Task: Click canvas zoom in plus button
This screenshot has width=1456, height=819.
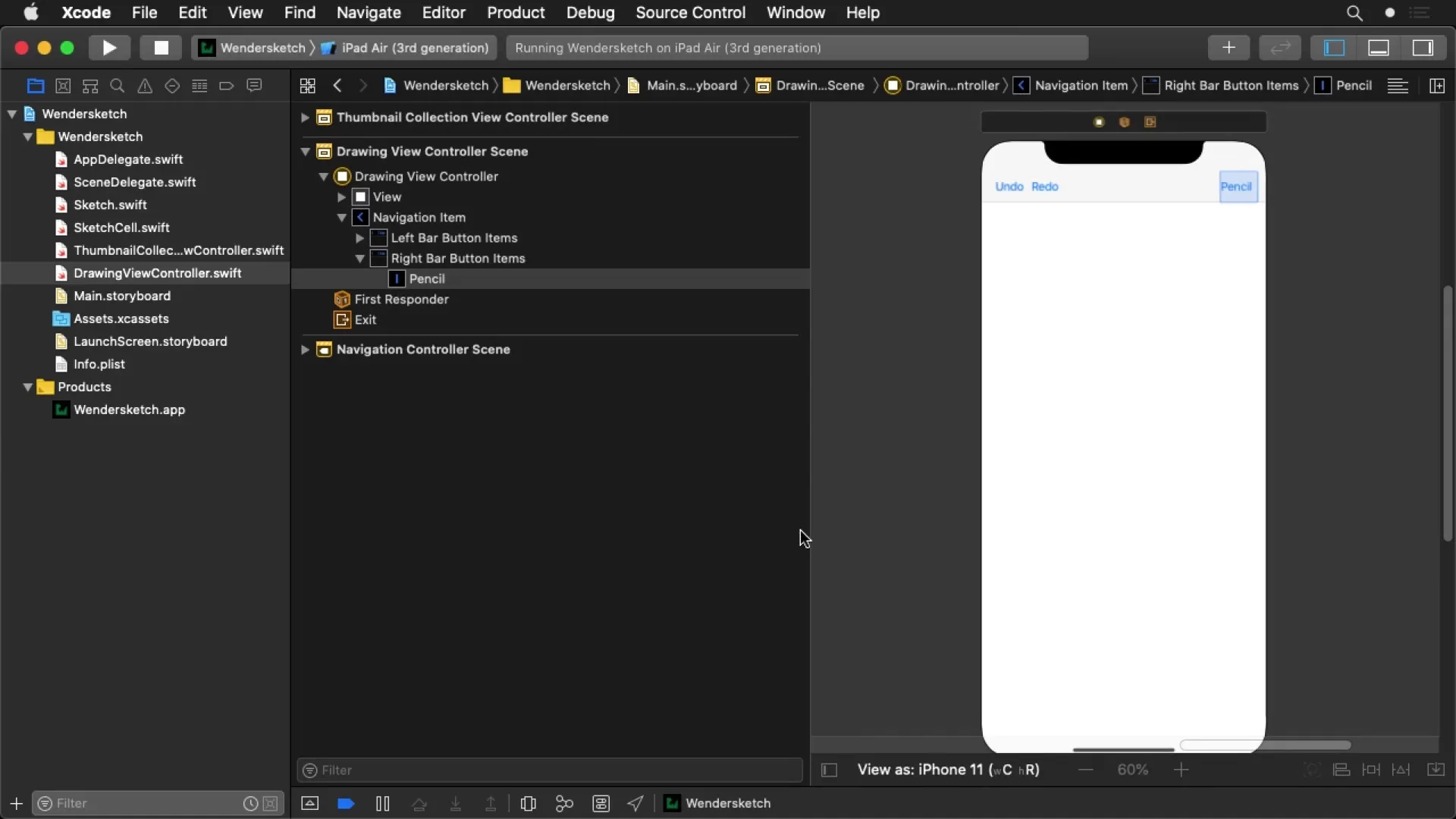Action: pos(1181,770)
